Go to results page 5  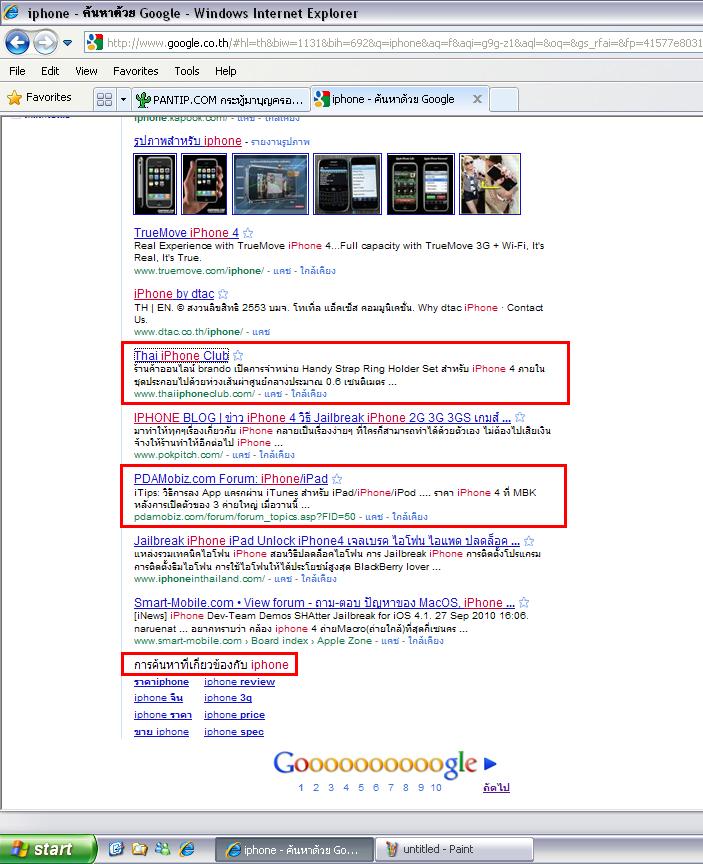coord(361,787)
